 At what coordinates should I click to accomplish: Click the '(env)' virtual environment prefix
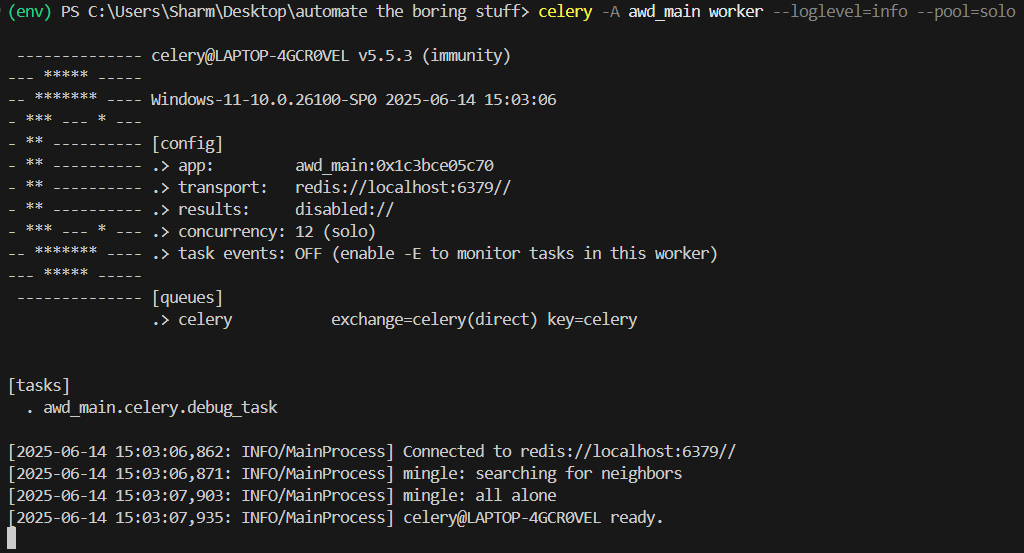(x=29, y=12)
